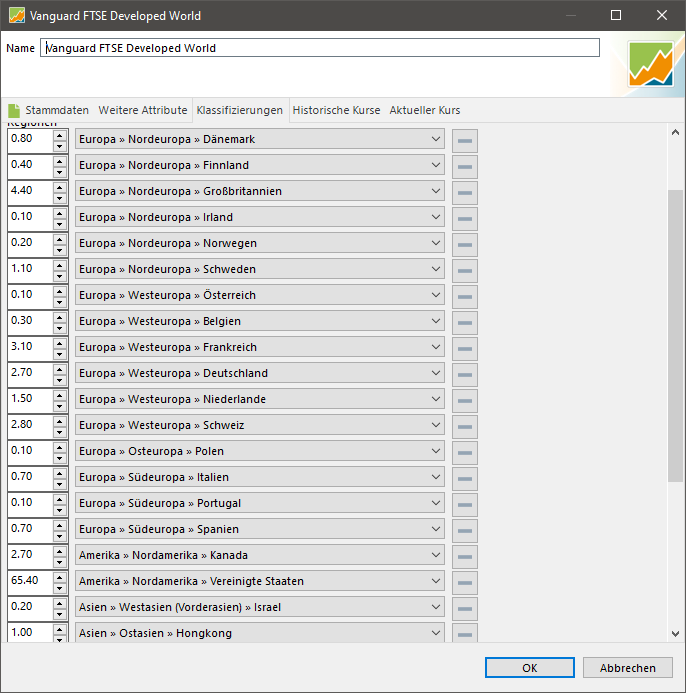Remove the Italien region row
Viewport: 686px width, 693px height.
(465, 479)
